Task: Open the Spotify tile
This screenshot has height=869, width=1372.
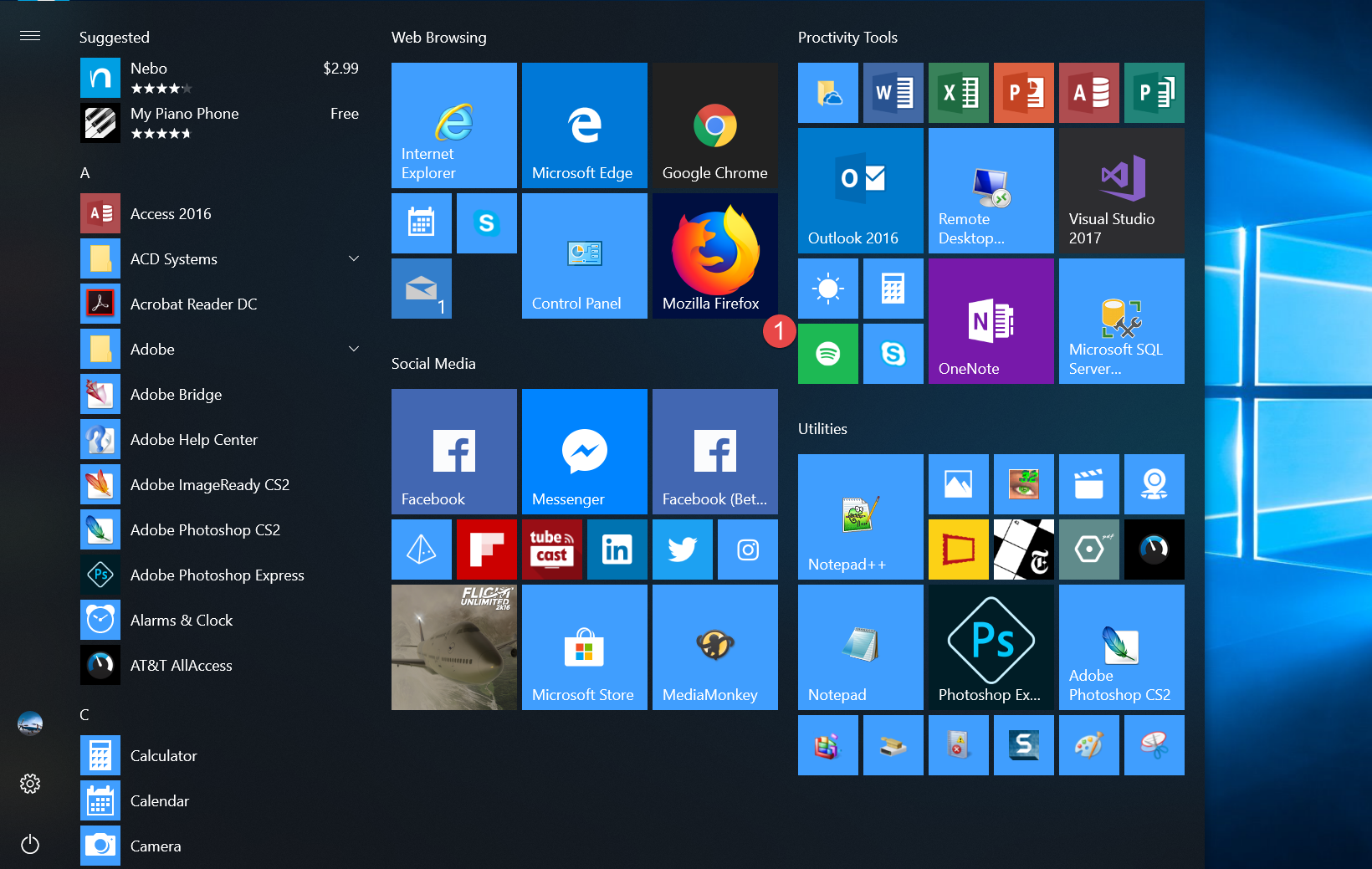Action: click(827, 354)
